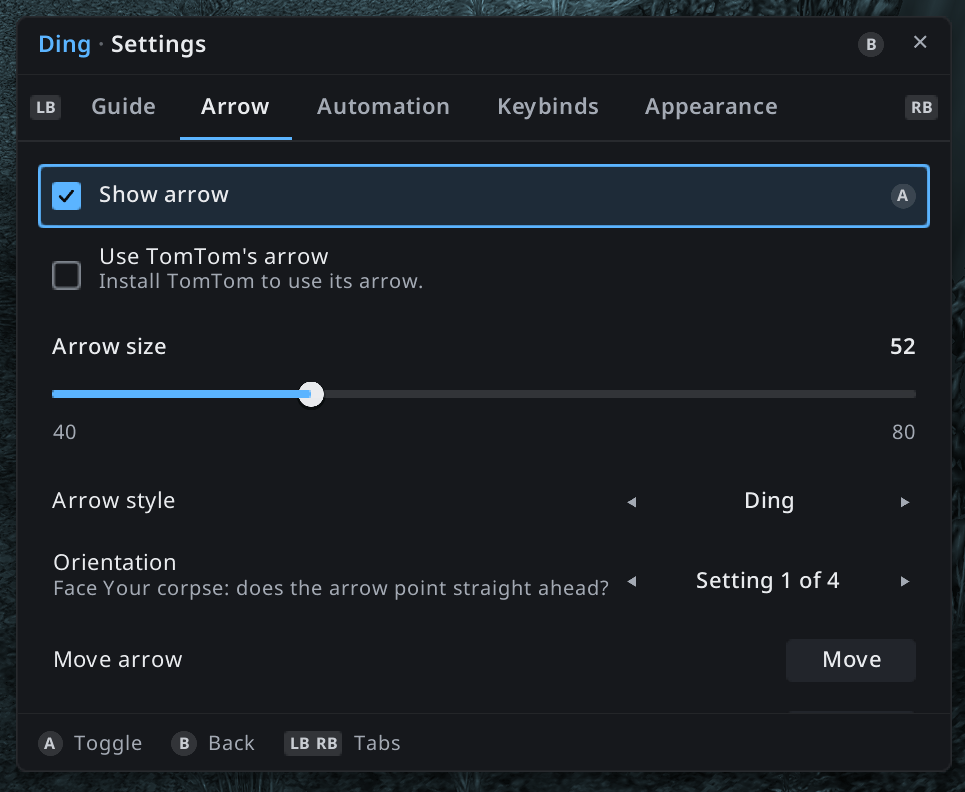Click the Install TomTom to use its arrow text
This screenshot has width=965, height=792.
coord(261,281)
